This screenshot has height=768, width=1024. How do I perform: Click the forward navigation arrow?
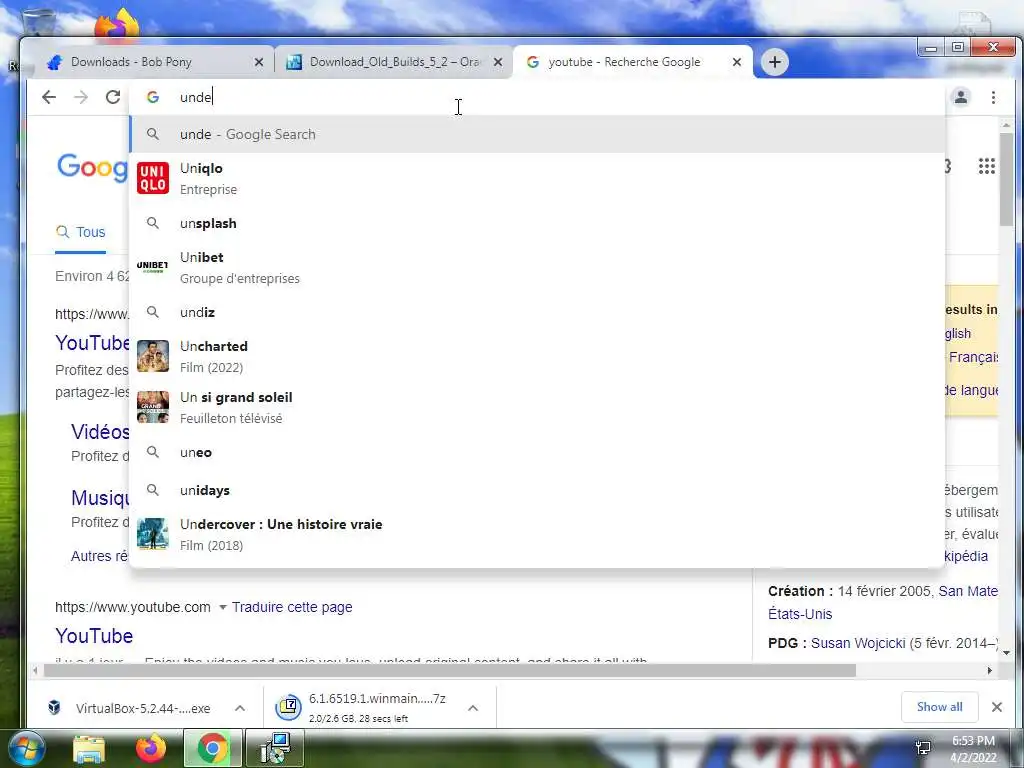81,97
